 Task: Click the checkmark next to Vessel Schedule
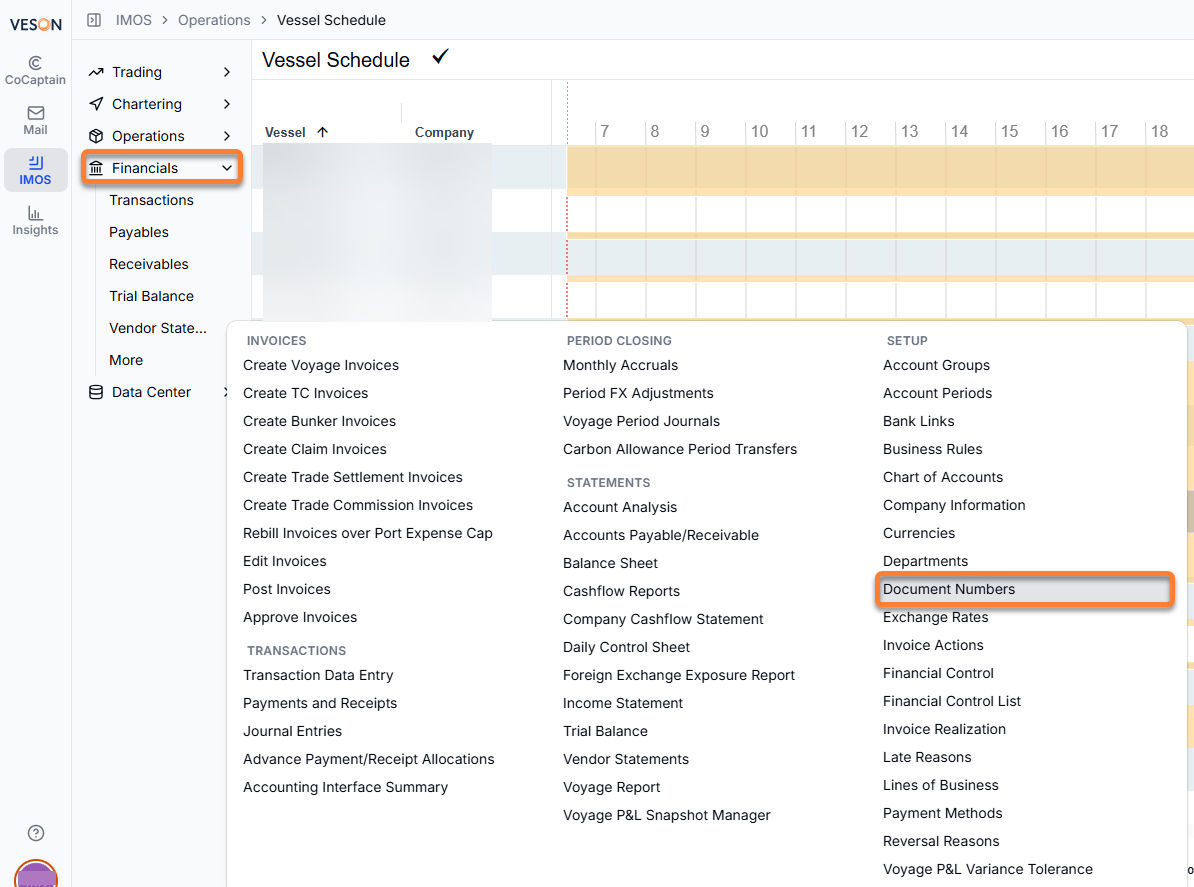pos(440,57)
